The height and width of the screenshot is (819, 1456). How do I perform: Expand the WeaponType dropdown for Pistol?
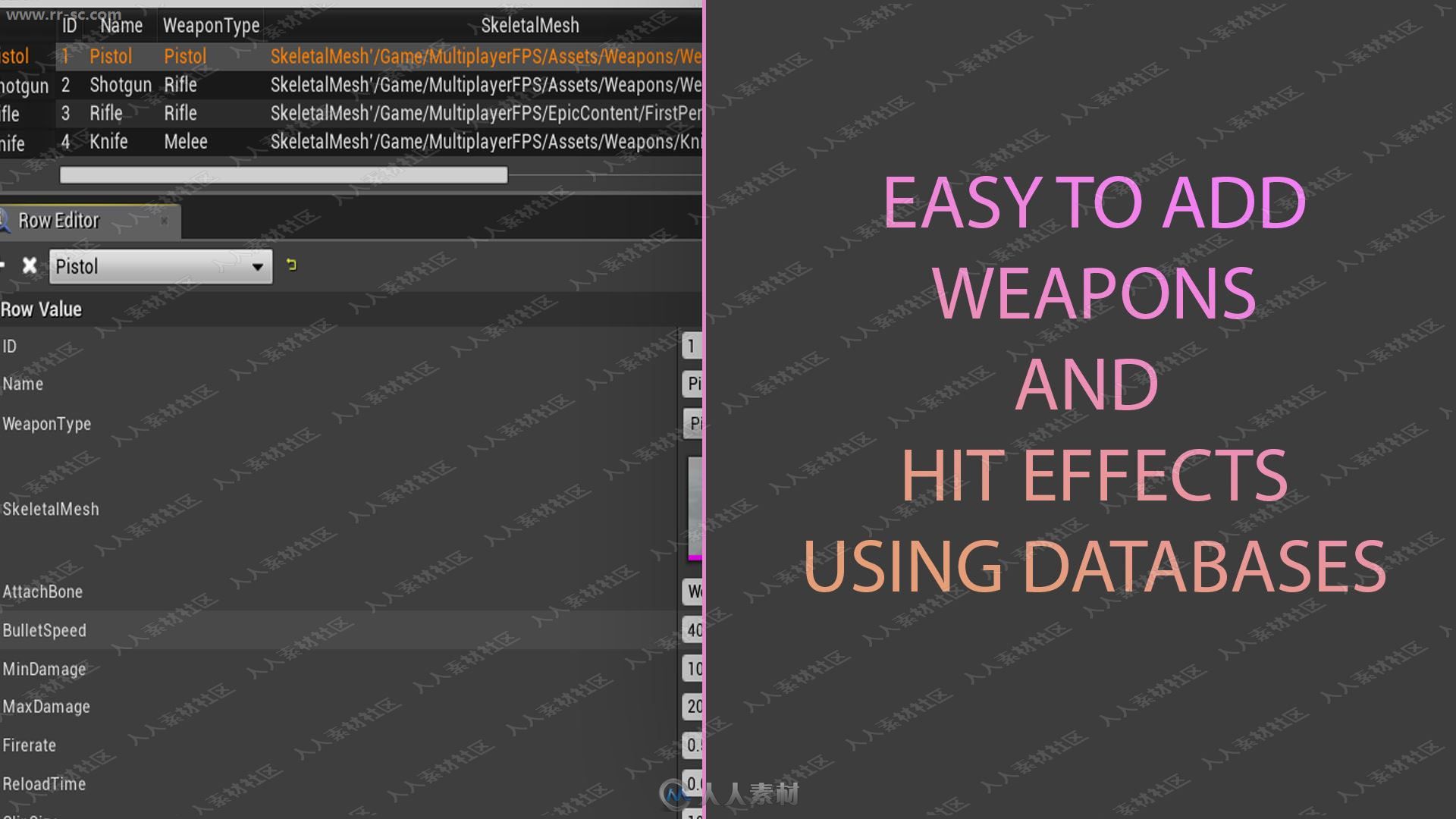(695, 423)
